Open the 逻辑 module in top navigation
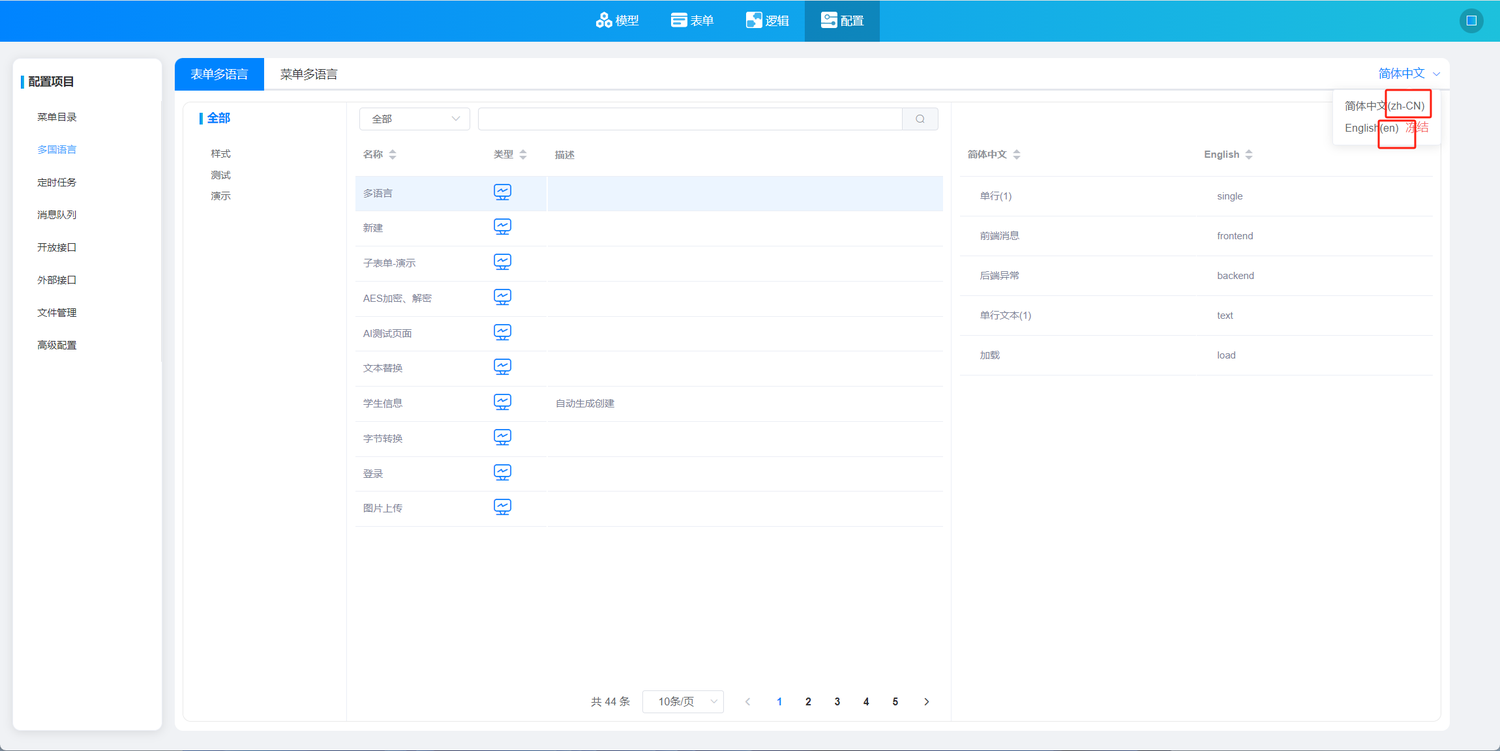1500x751 pixels. (x=767, y=20)
